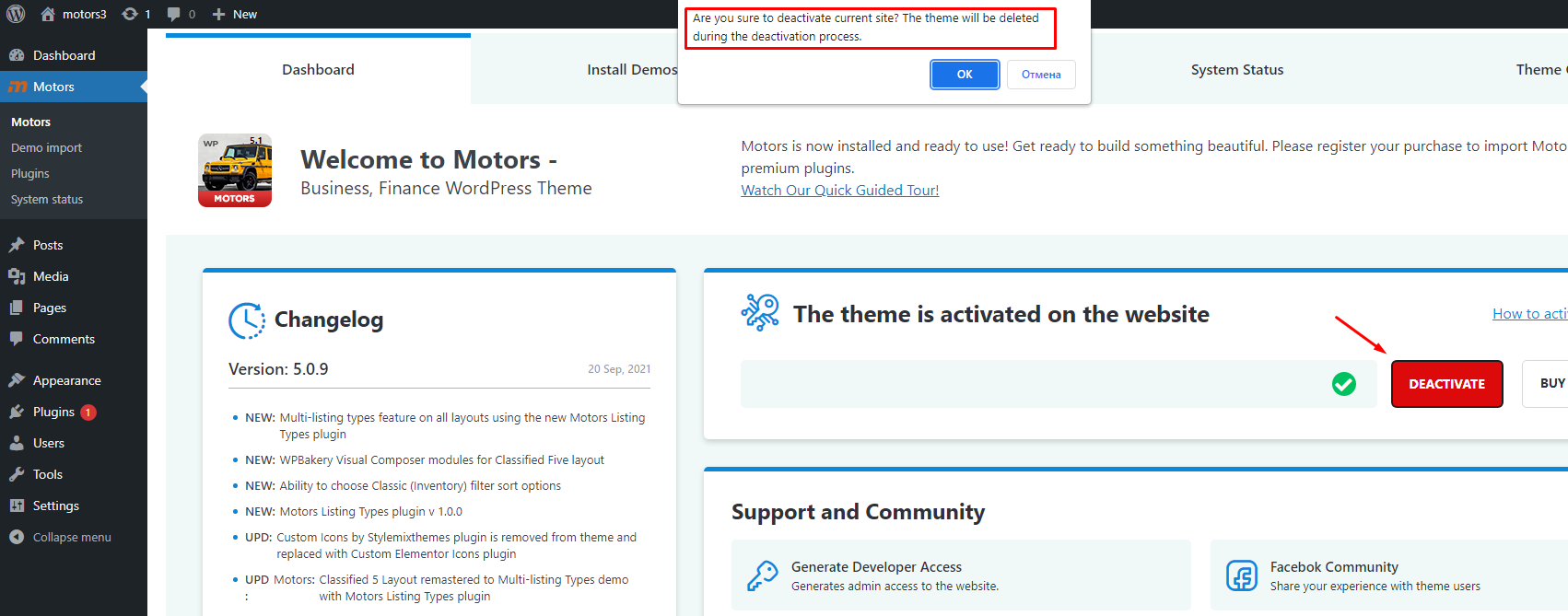Viewport: 1568px width, 616px height.
Task: Click the purchase code input field
Action: coord(1032,384)
